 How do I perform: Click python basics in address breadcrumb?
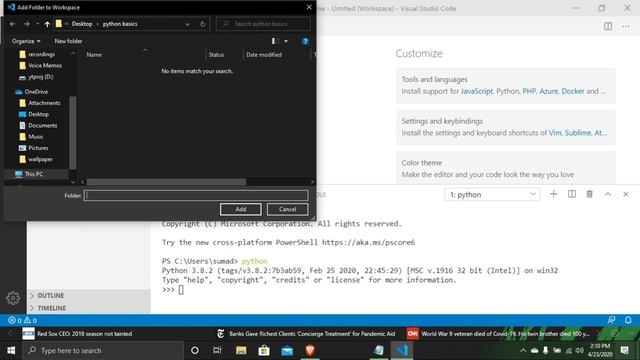coord(120,24)
